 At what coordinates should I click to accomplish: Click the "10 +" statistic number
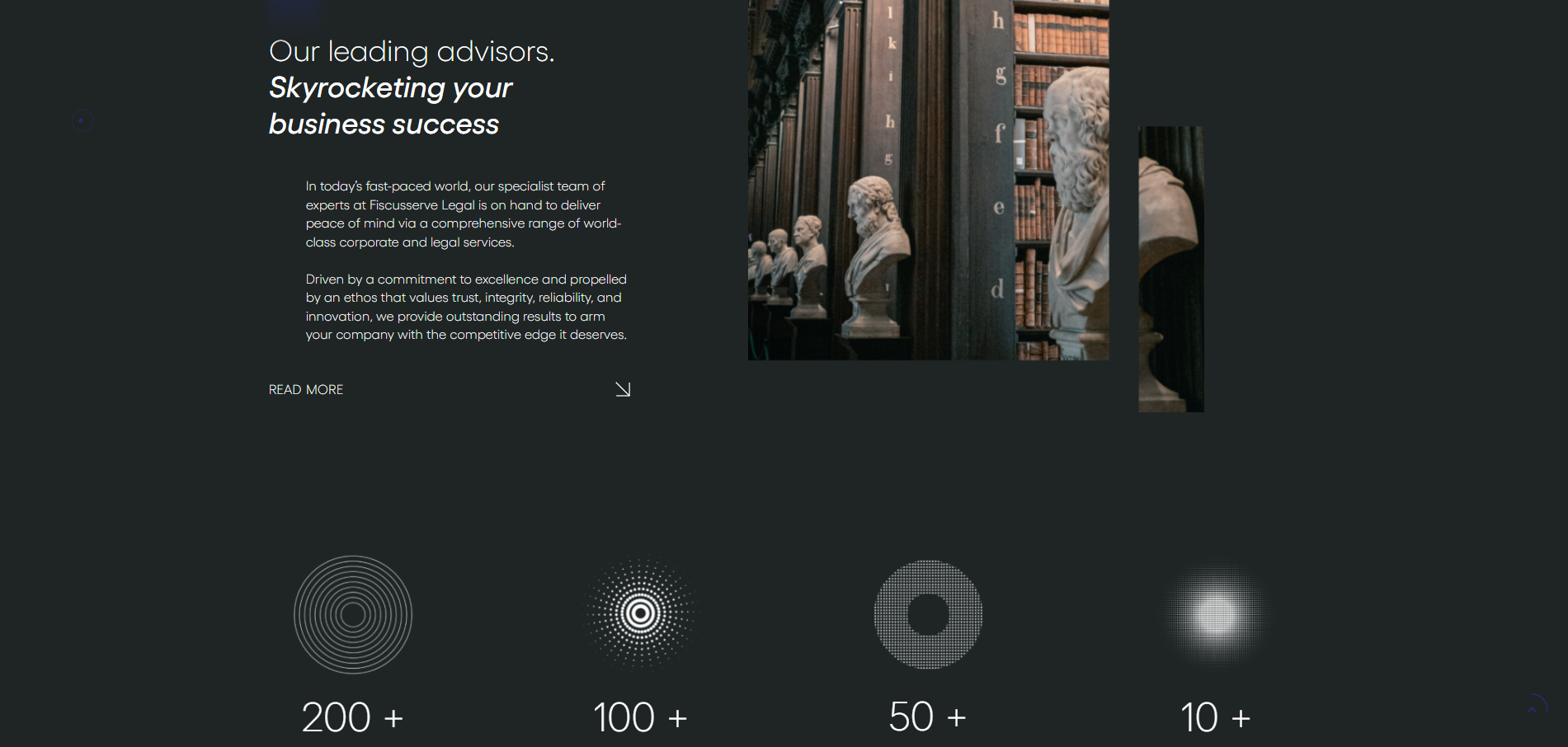tap(1215, 717)
